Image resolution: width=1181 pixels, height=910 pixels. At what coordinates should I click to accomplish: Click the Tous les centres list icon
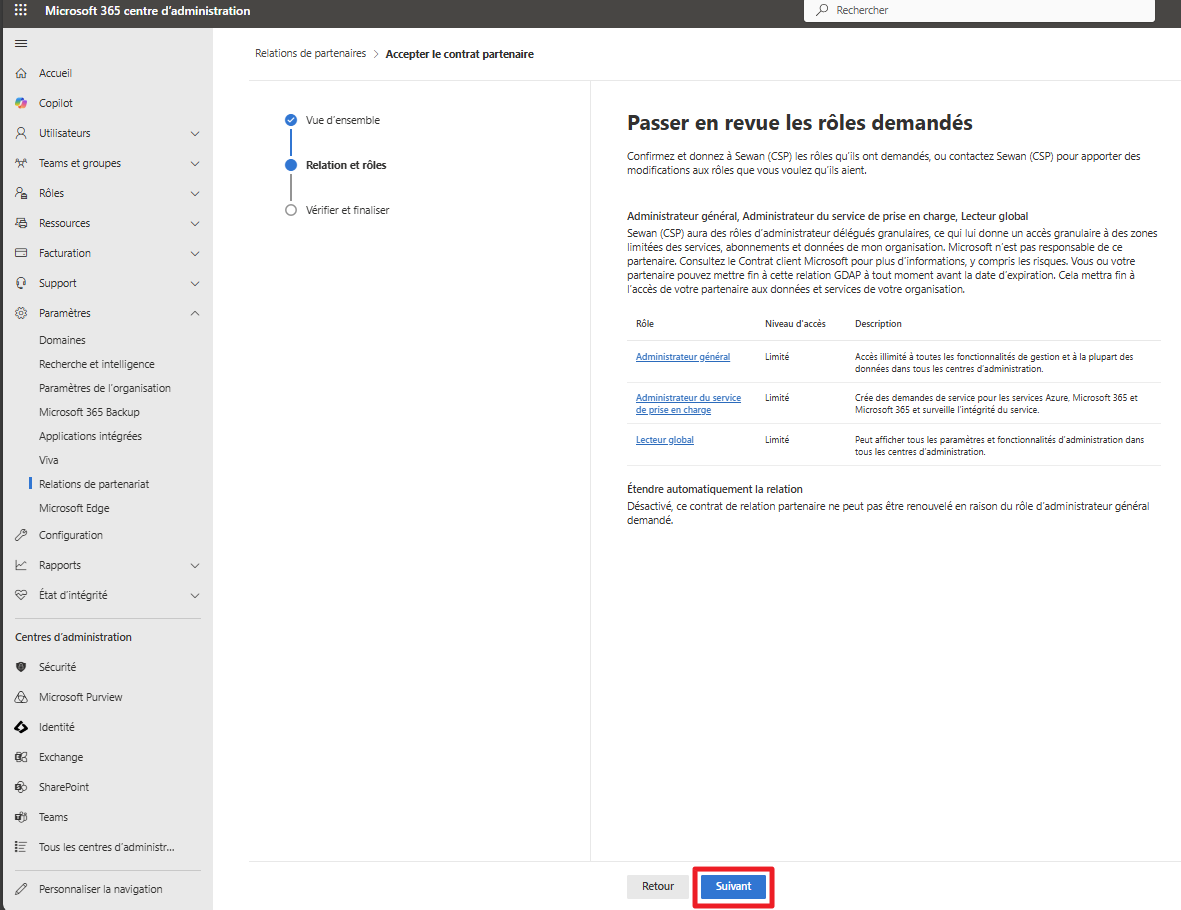pos(21,847)
